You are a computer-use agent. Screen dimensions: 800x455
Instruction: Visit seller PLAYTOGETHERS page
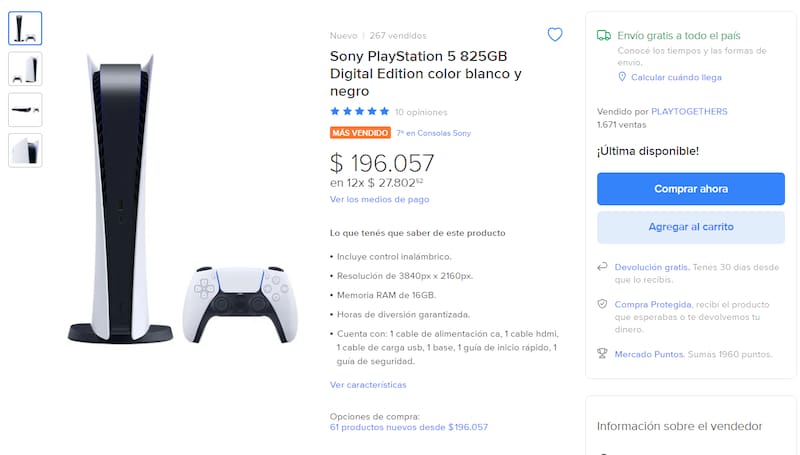point(689,110)
